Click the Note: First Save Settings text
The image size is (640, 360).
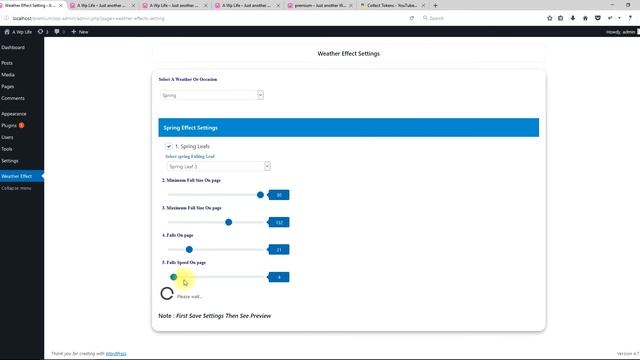(215, 316)
